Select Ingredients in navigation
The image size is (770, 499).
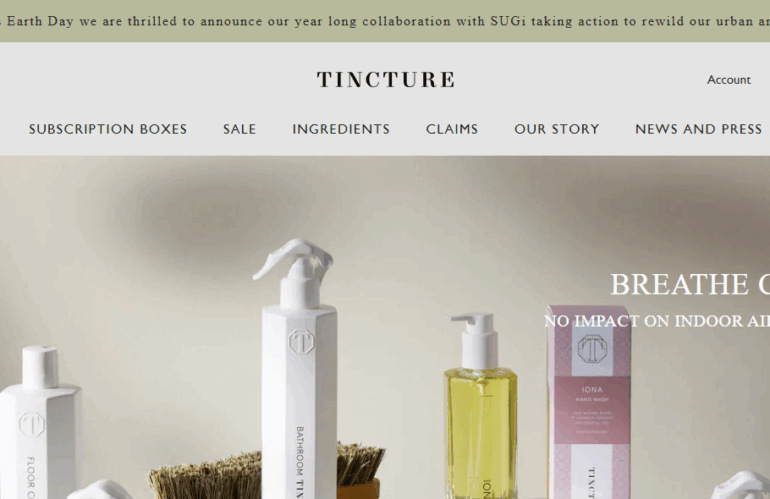pyautogui.click(x=341, y=129)
